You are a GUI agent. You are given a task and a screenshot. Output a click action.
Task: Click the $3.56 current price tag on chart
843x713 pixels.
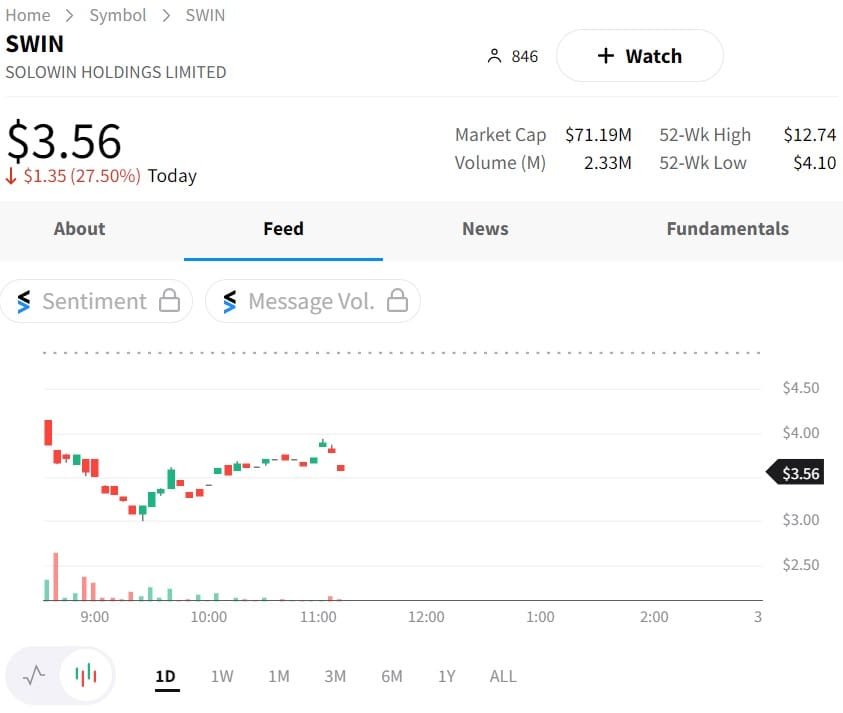click(x=798, y=474)
